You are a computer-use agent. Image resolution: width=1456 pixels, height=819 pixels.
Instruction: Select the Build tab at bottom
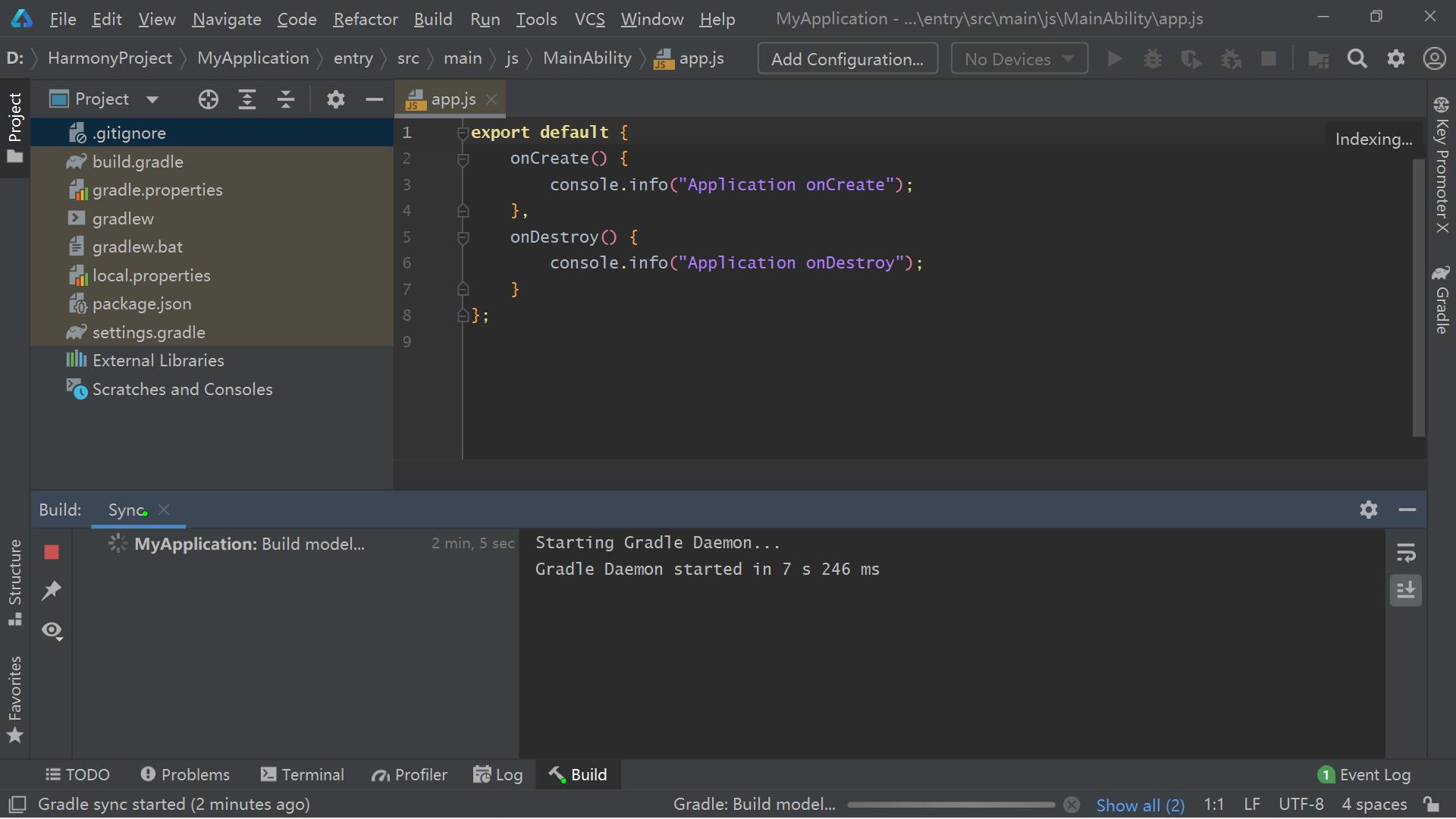coord(578,775)
